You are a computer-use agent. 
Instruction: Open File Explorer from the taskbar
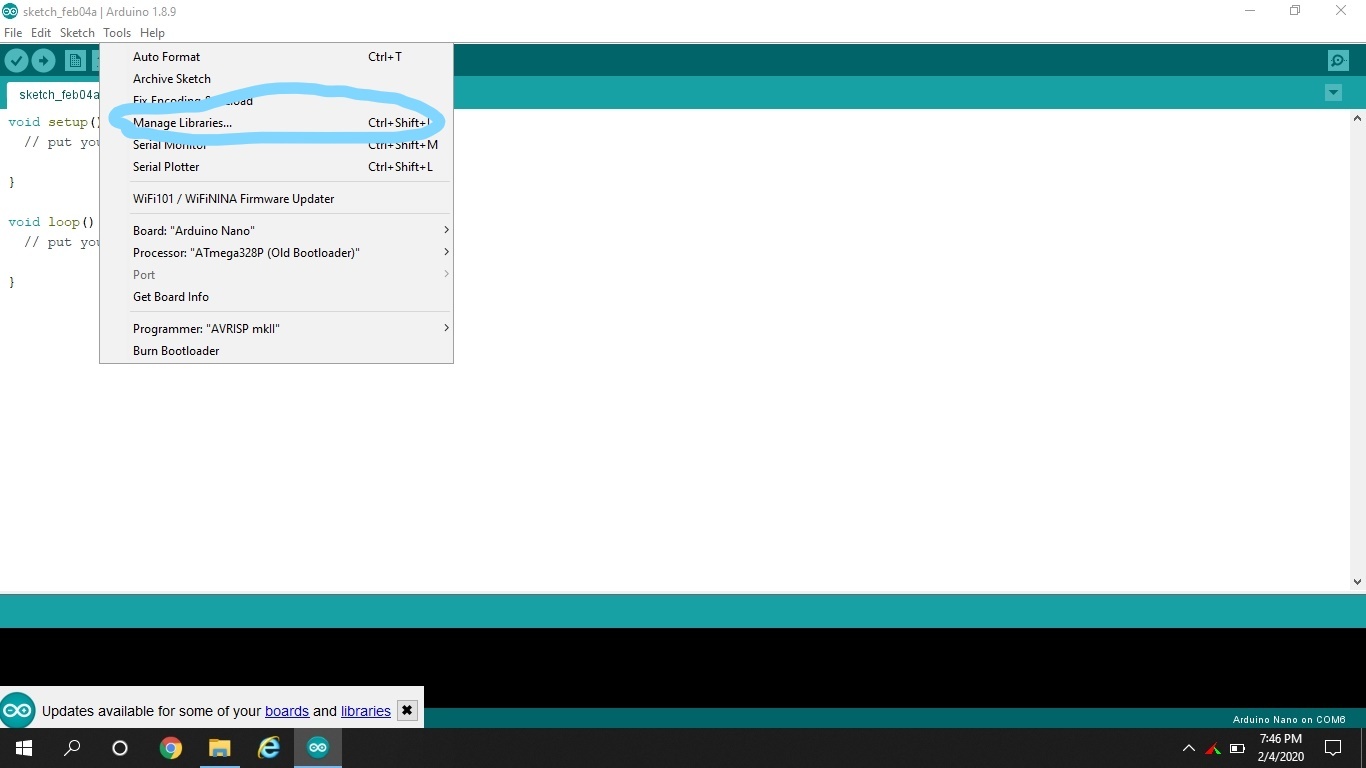pyautogui.click(x=219, y=748)
